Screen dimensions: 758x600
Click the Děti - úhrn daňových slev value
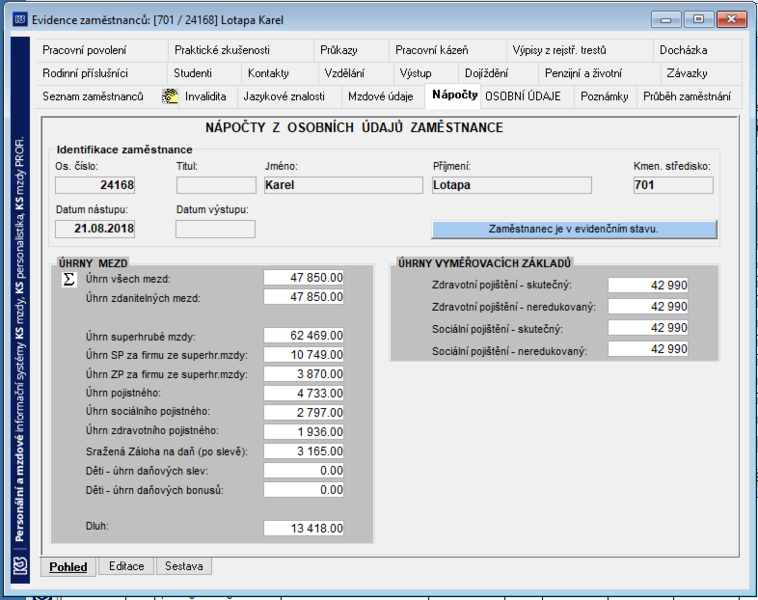(304, 470)
